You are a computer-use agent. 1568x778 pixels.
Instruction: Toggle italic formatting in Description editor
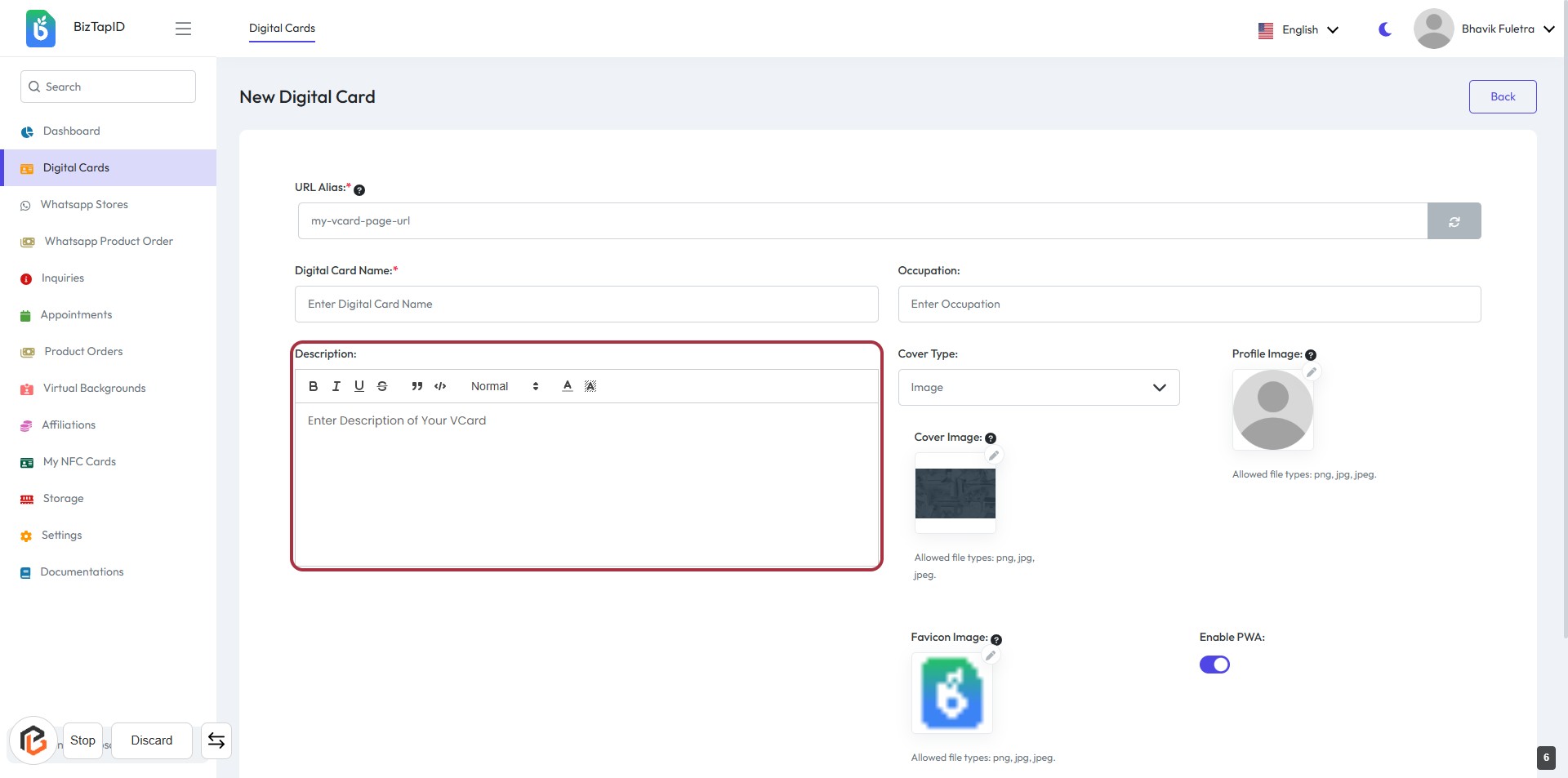coord(336,386)
